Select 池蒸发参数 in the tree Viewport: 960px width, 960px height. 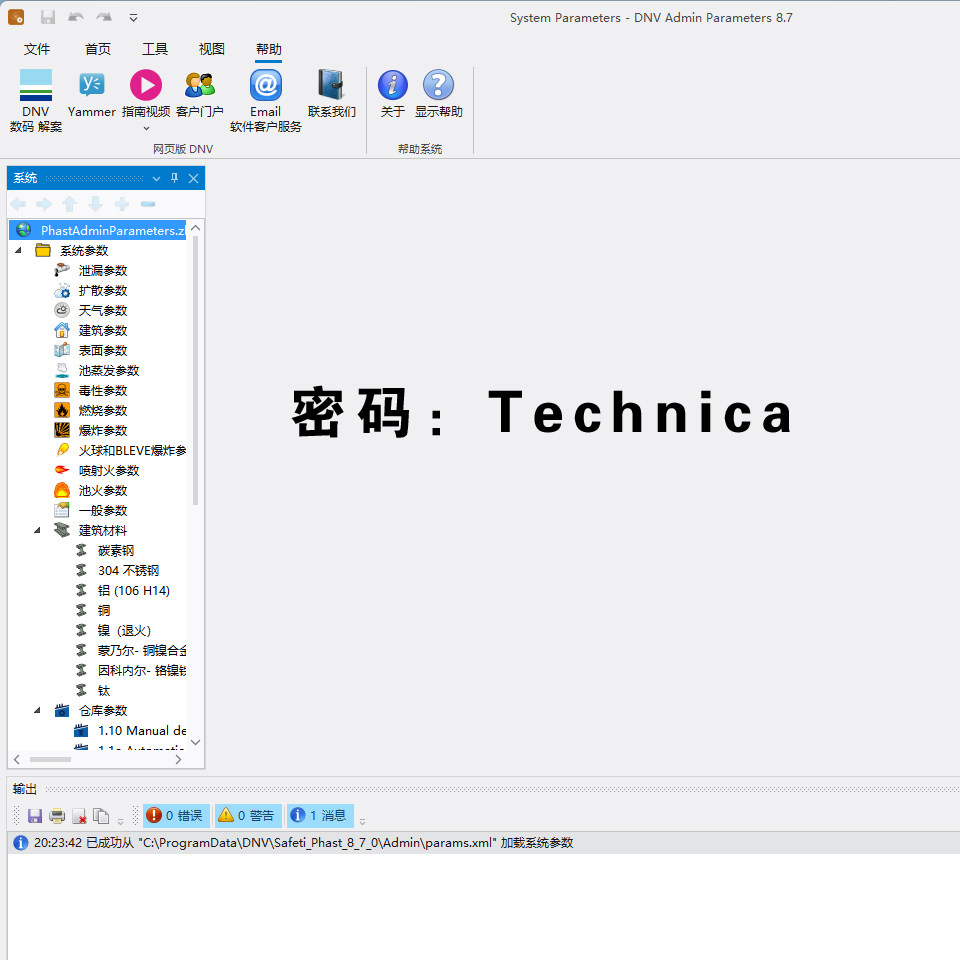coord(109,370)
